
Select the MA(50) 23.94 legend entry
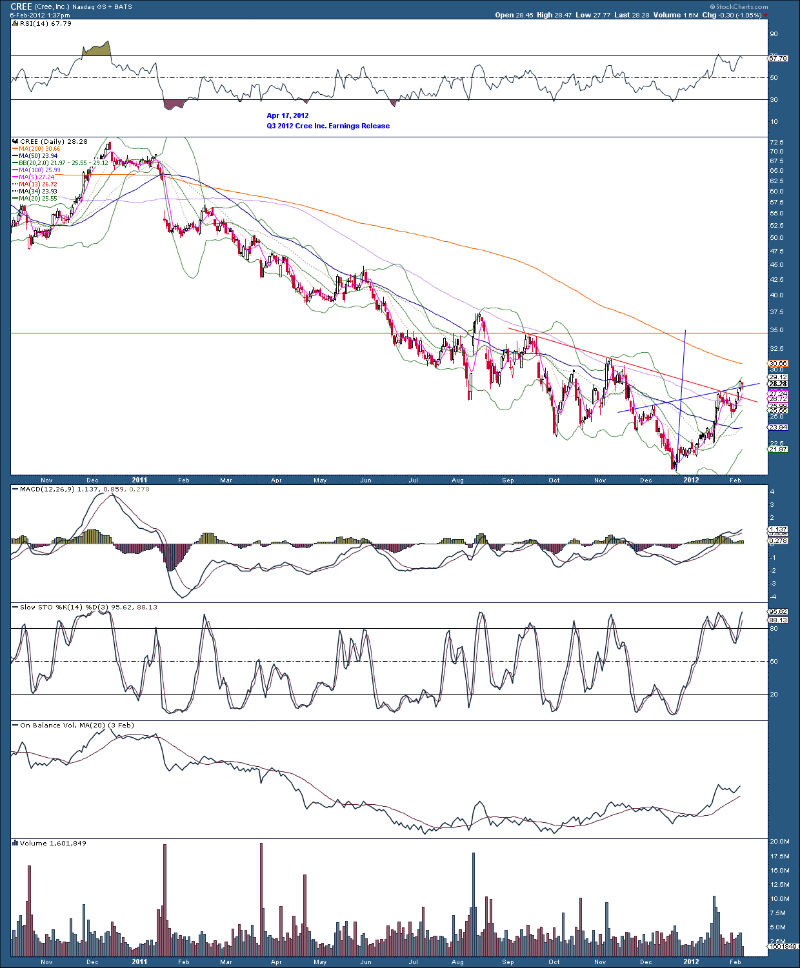pos(35,156)
